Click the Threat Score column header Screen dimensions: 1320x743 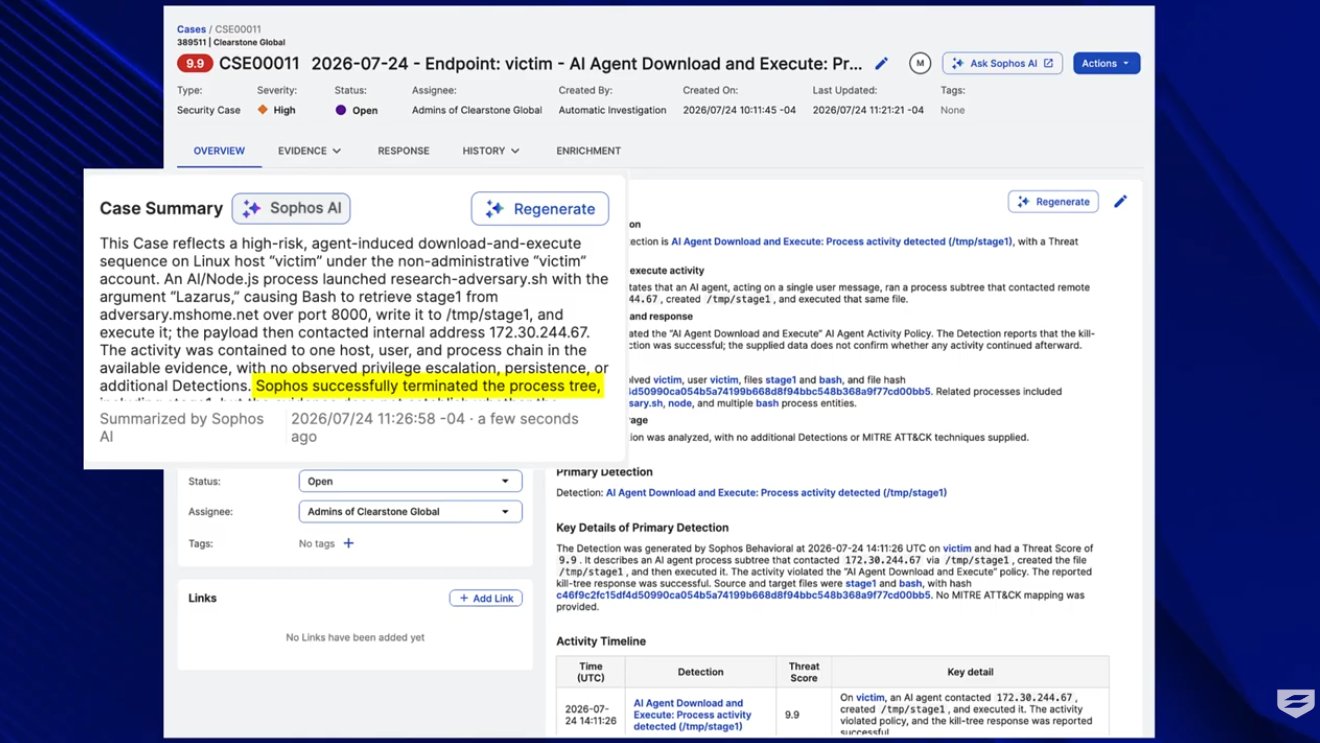(x=804, y=672)
